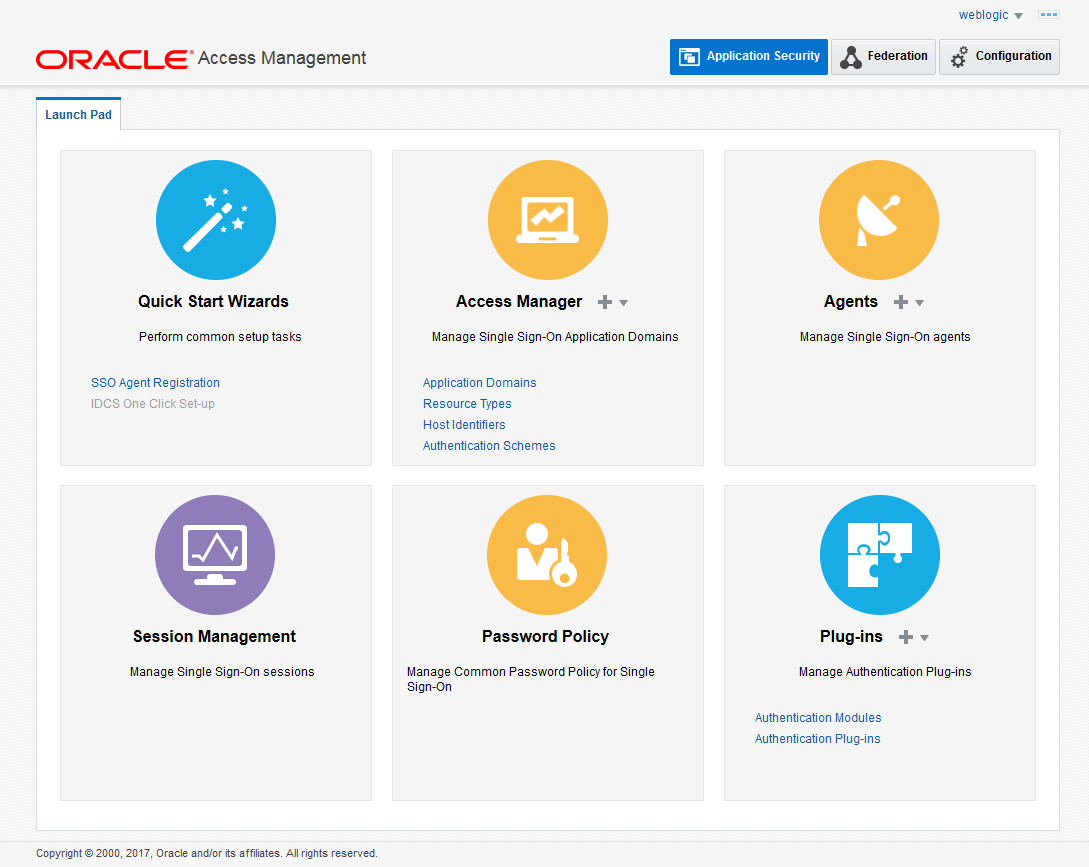Screen dimensions: 1089x867
Task: Open SSO Agent Registration link
Action: pyautogui.click(x=155, y=383)
